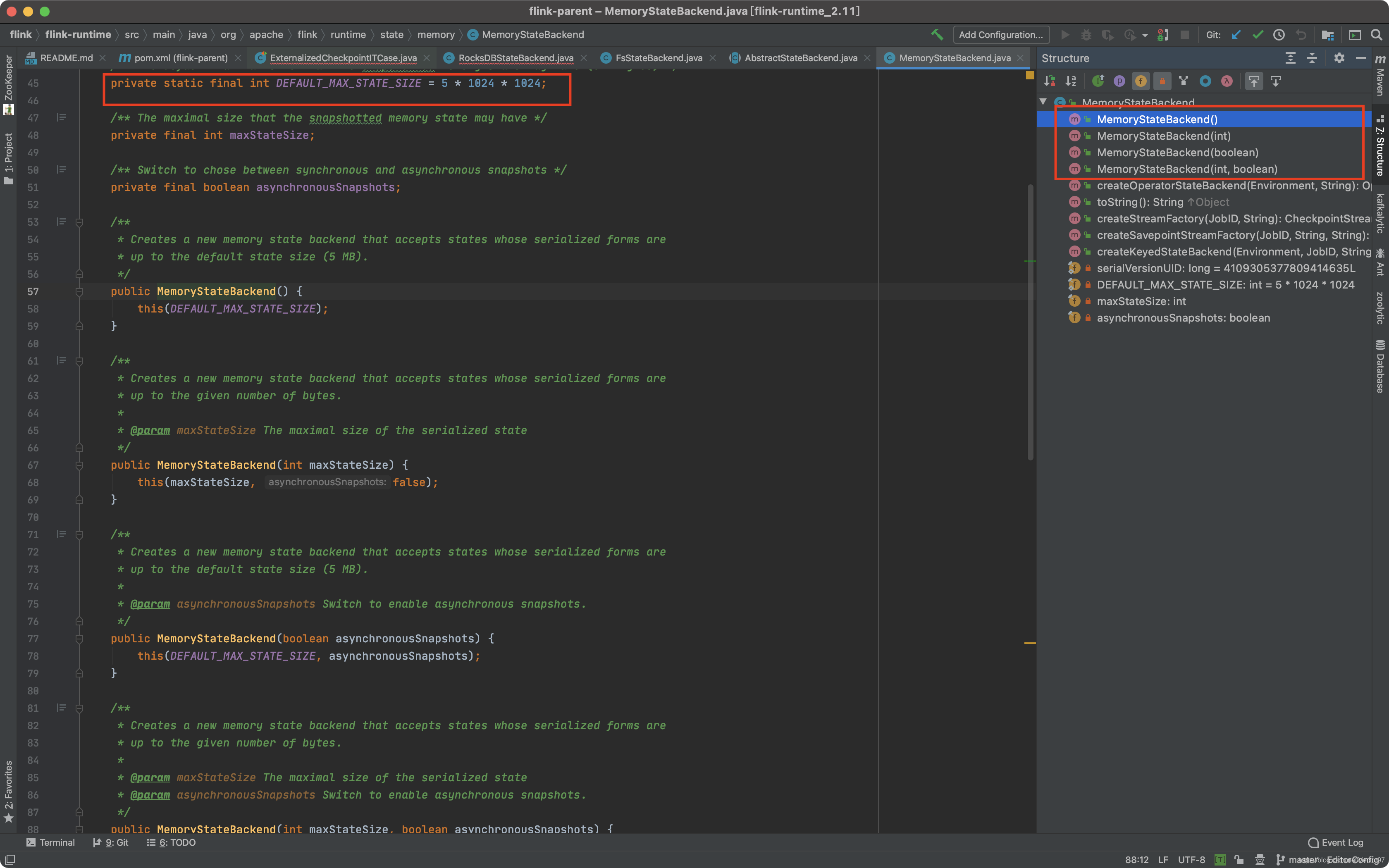Collapse MemoryStateBackend root node in Structure
Screen dimensions: 1389x868
(x=1043, y=102)
